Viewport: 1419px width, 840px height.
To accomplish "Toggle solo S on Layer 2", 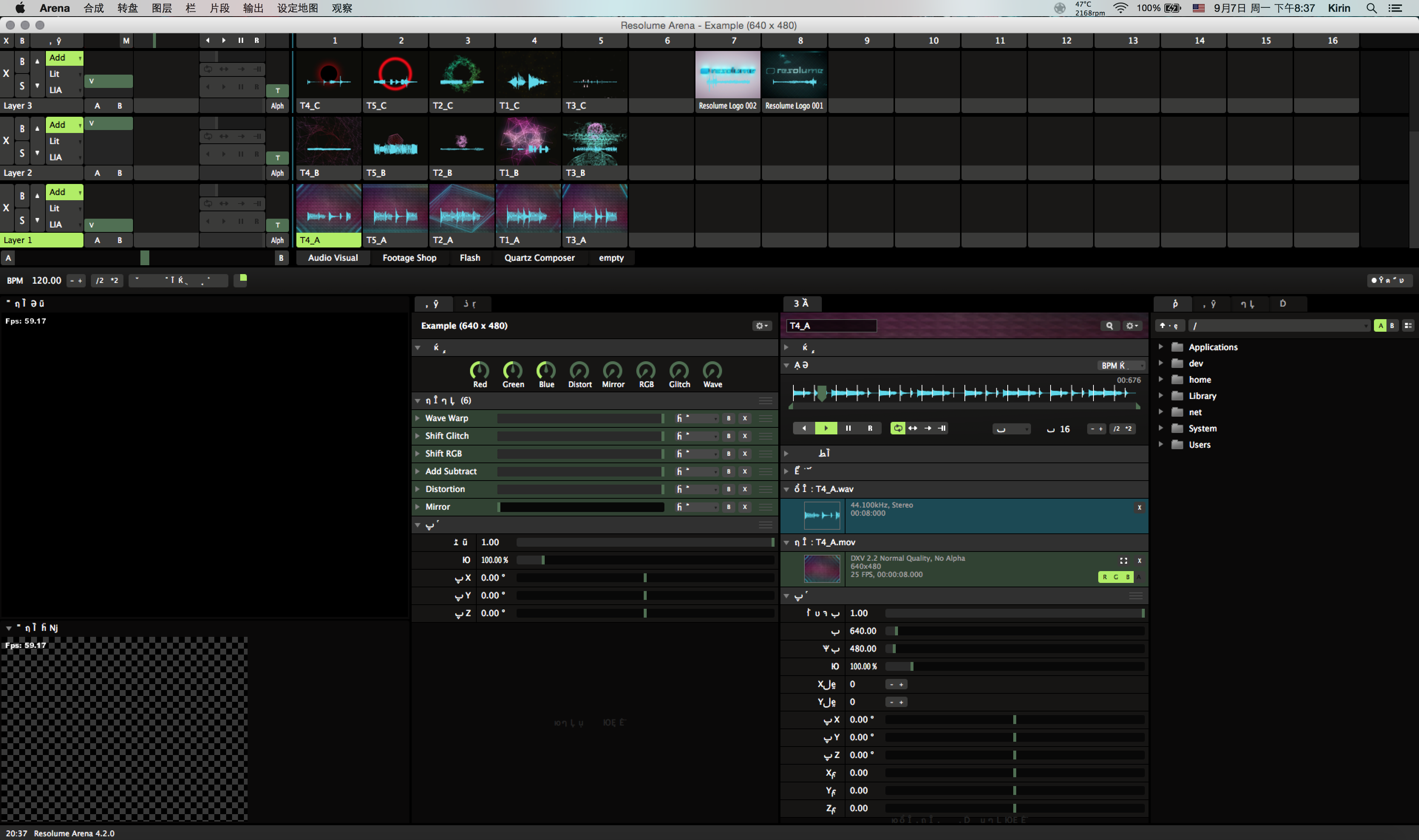I will pyautogui.click(x=22, y=153).
